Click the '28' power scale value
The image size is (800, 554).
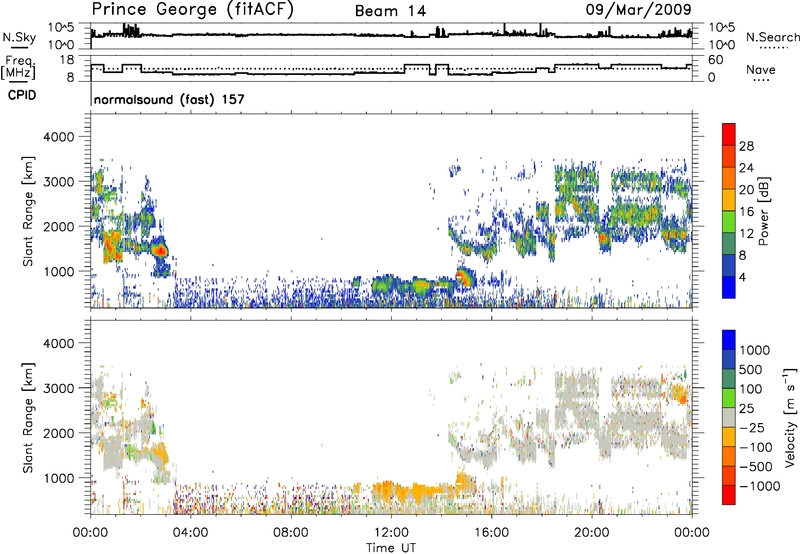(x=746, y=146)
